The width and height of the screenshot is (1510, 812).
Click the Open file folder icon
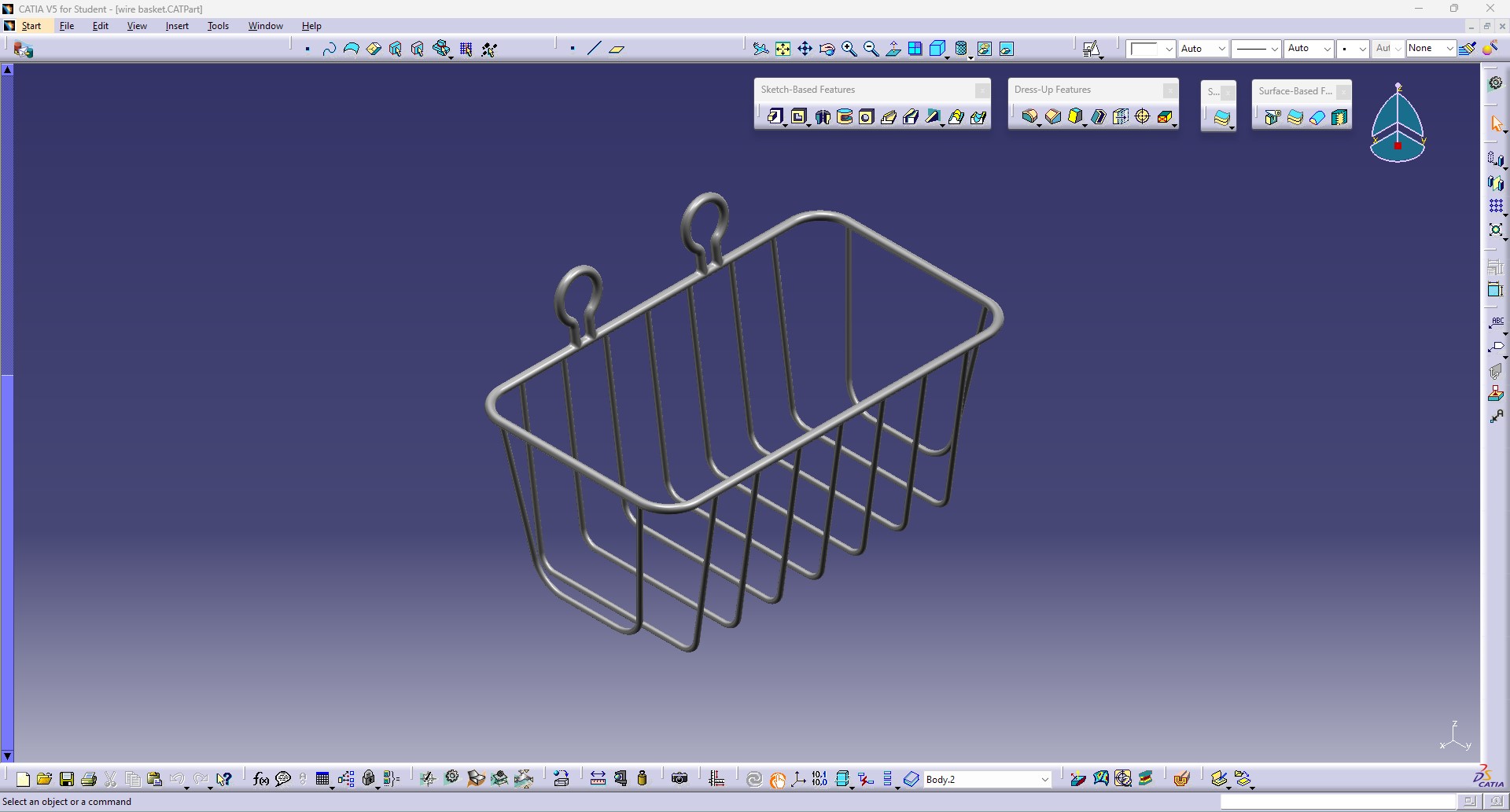pyautogui.click(x=44, y=779)
